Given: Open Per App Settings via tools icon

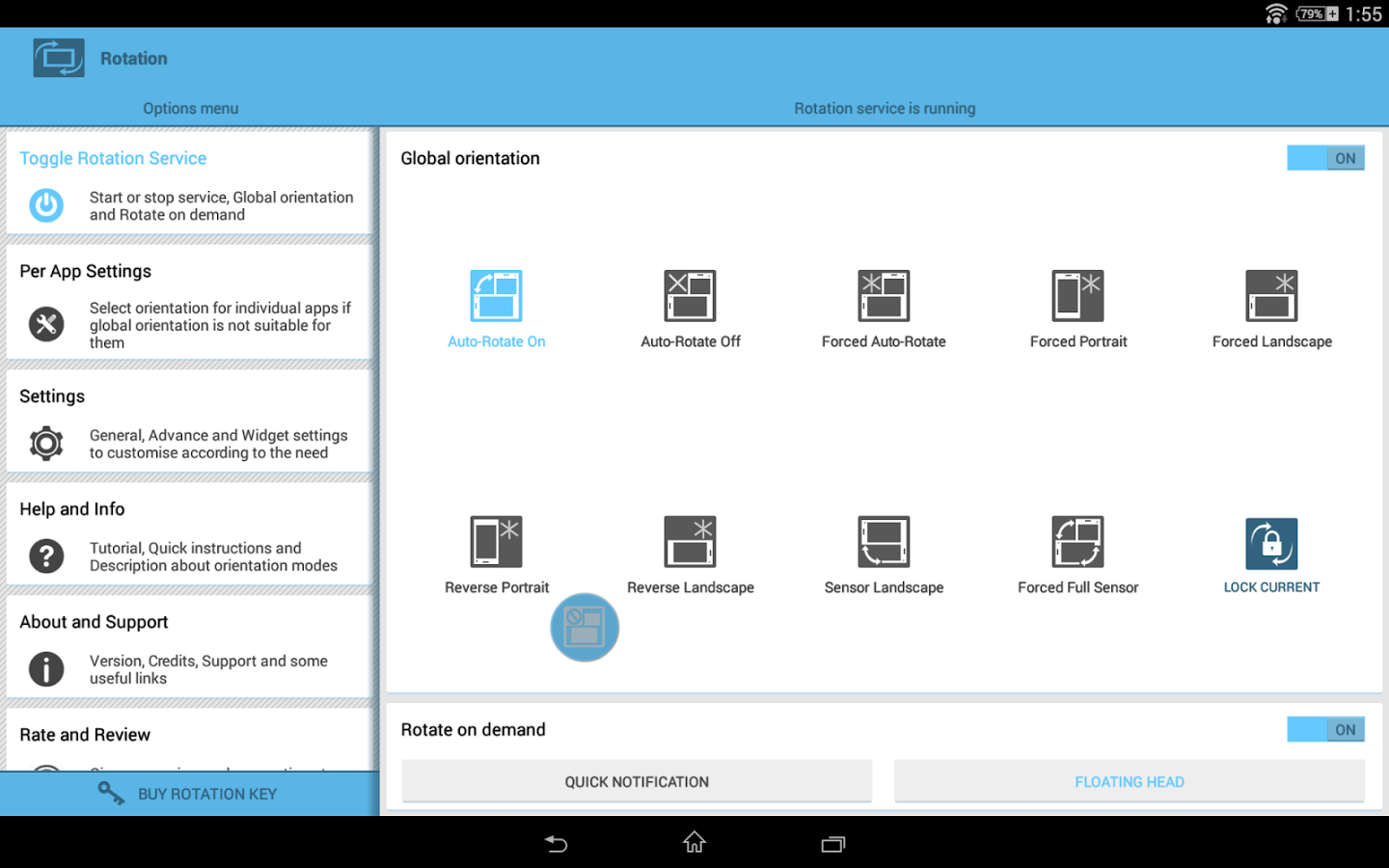Looking at the screenshot, I should pyautogui.click(x=46, y=324).
